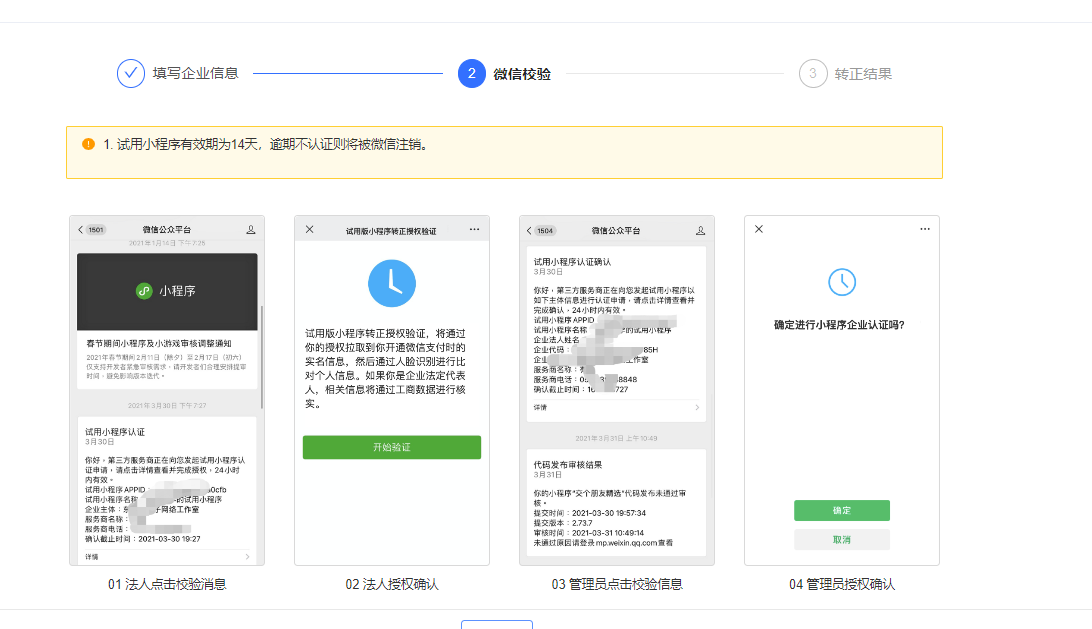Screen dimensions: 1092x629
Task: Click 微信公众平台 title in 03 screenshot
Action: pyautogui.click(x=616, y=231)
